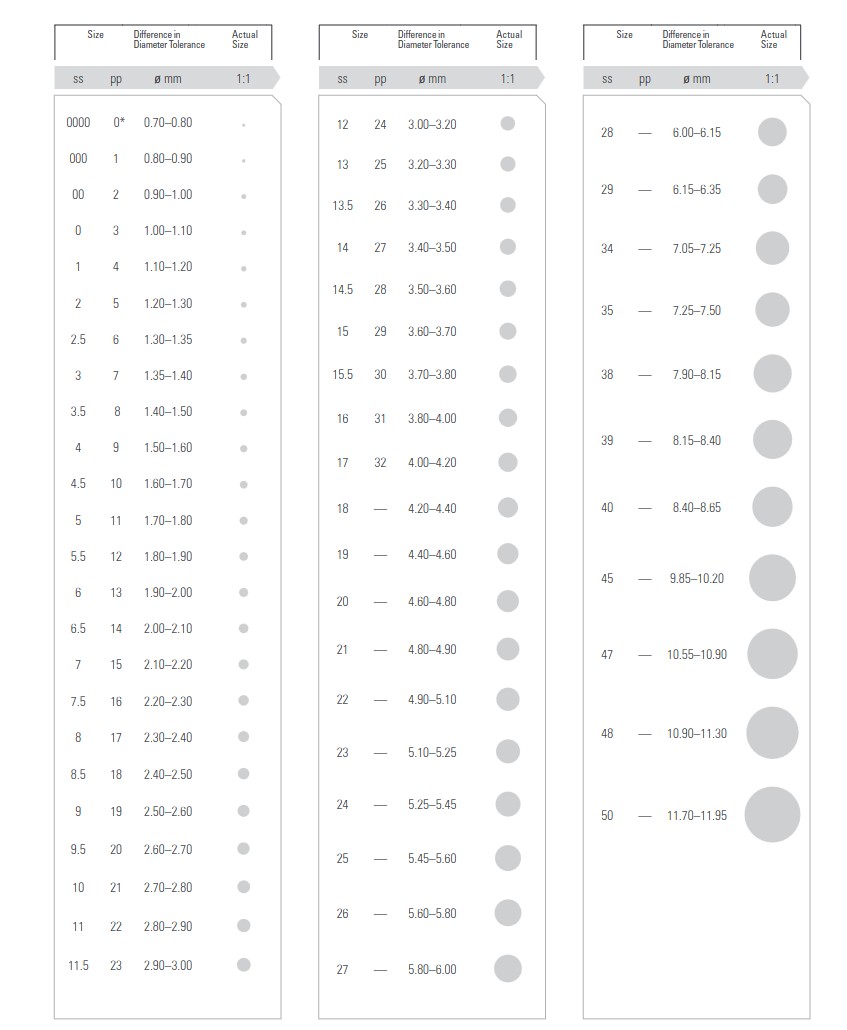Image resolution: width=847 pixels, height=1030 pixels.
Task: Click the gray circle for size ss 50
Action: pos(772,815)
